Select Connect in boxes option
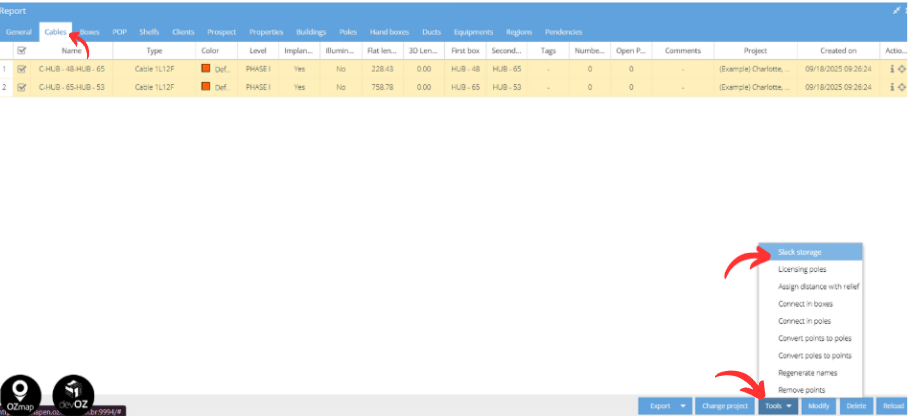This screenshot has width=908, height=416. (x=811, y=304)
